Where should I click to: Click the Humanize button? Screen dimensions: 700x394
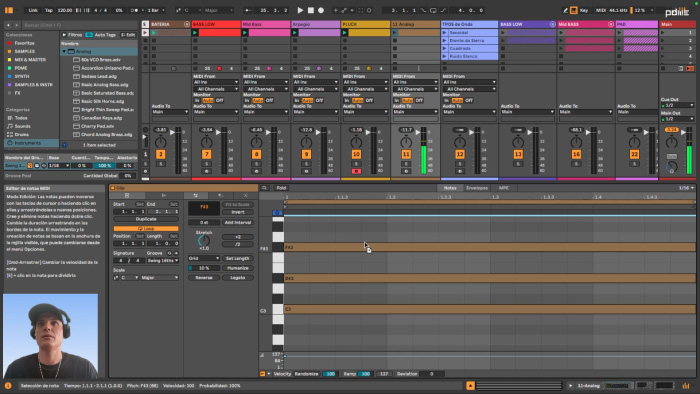click(x=238, y=268)
